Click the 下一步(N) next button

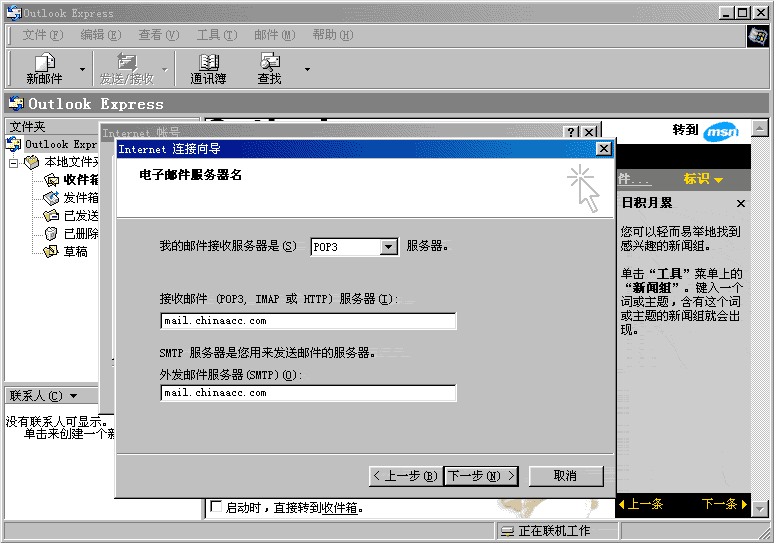[x=481, y=476]
